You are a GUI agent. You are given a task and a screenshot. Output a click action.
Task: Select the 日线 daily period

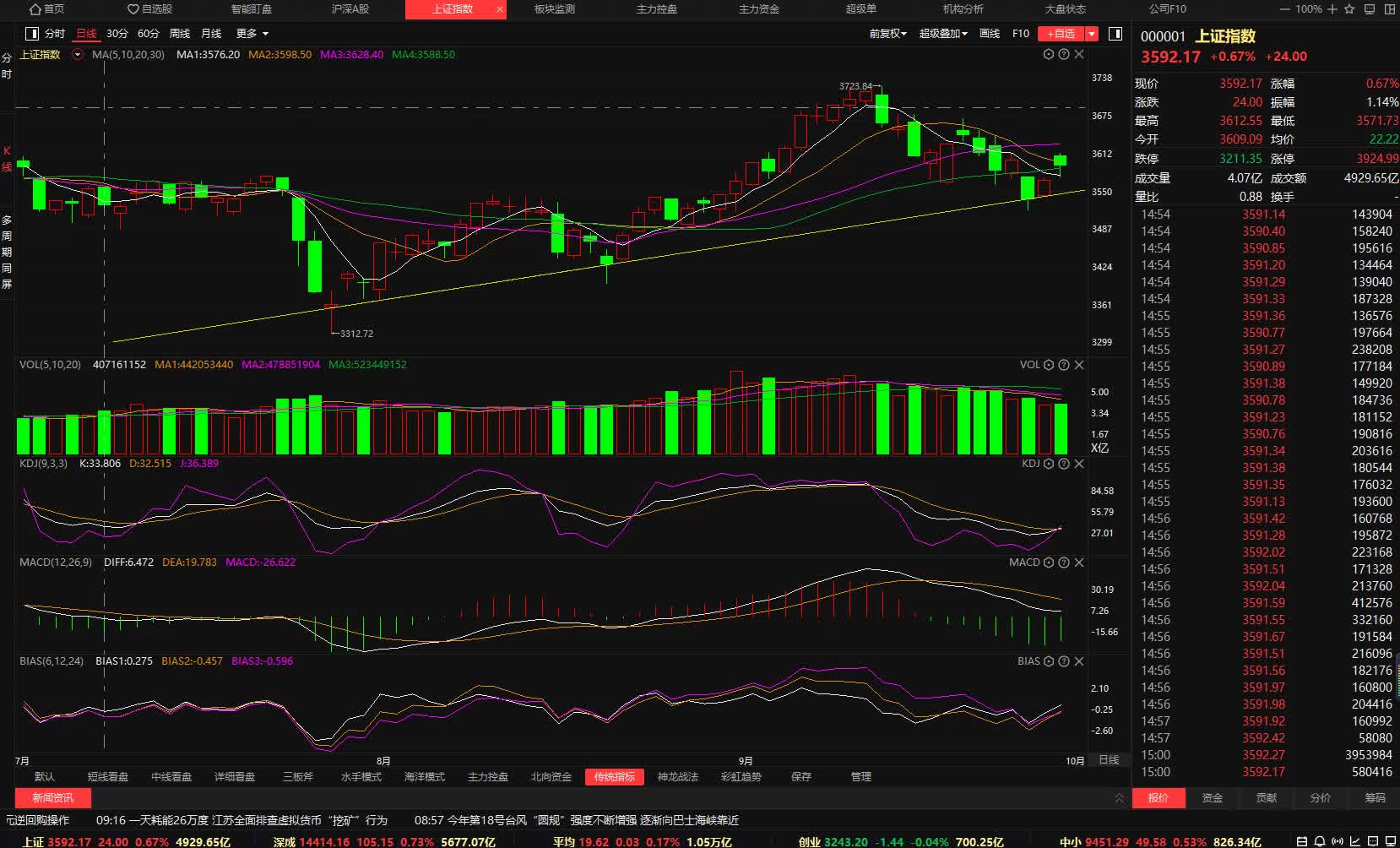point(86,34)
